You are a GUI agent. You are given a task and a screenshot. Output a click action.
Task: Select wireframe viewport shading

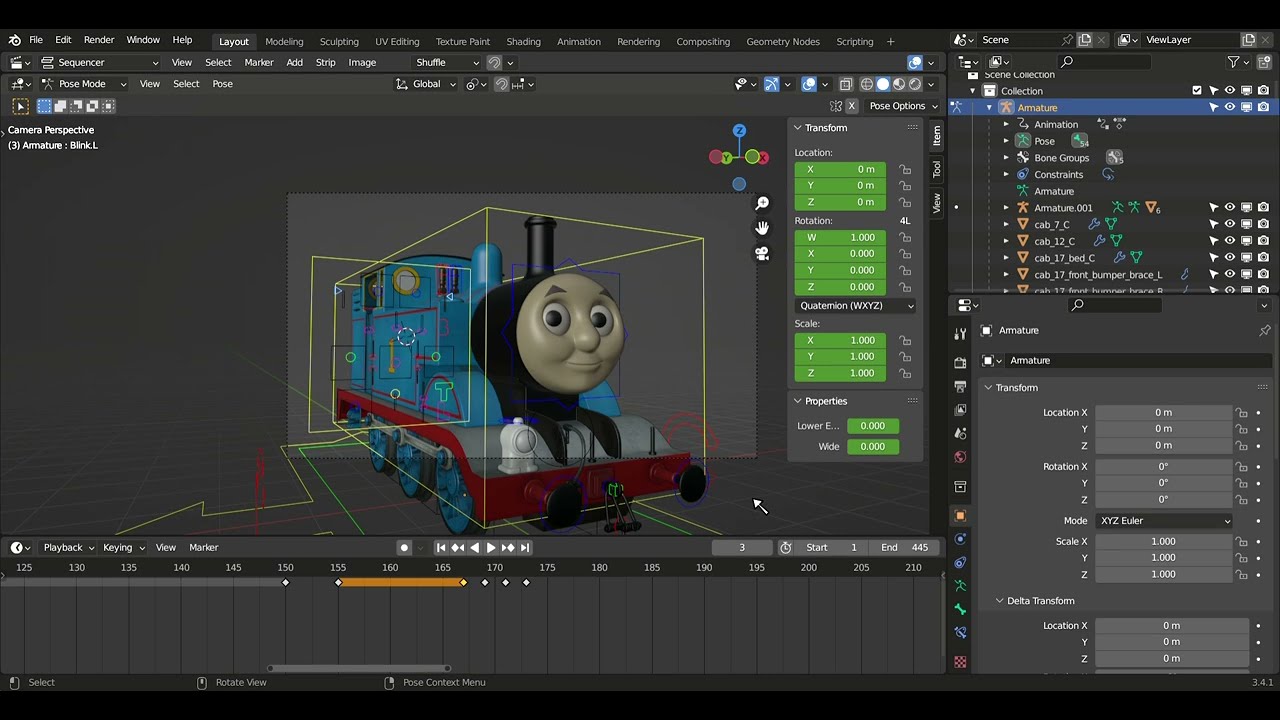[867, 84]
